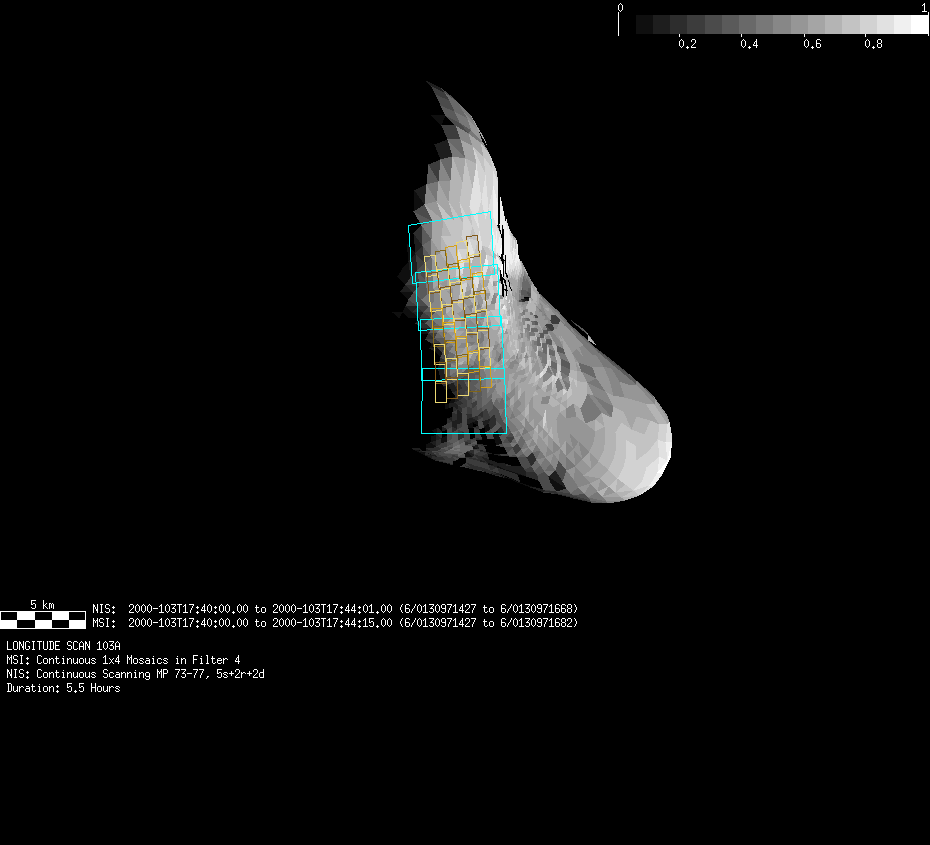
Task: Click the 0.2 tick label on grayscale legend
Action: (687, 44)
